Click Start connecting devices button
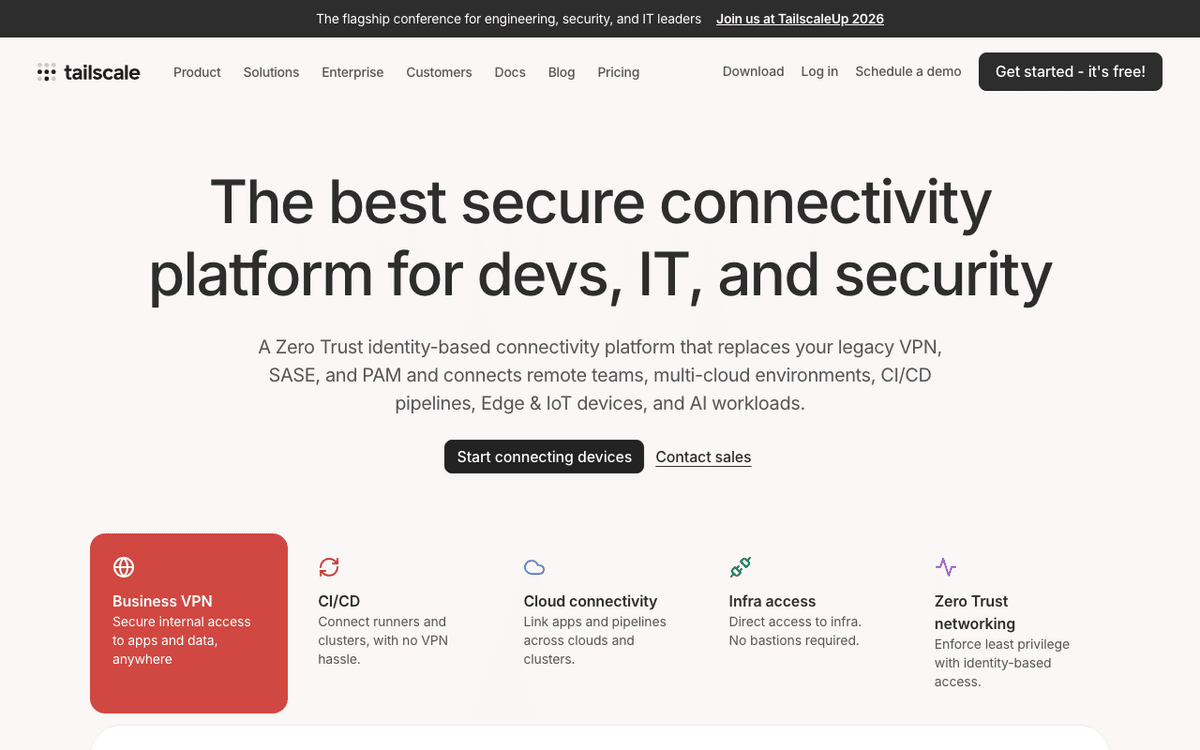1200x750 pixels. pyautogui.click(x=544, y=457)
